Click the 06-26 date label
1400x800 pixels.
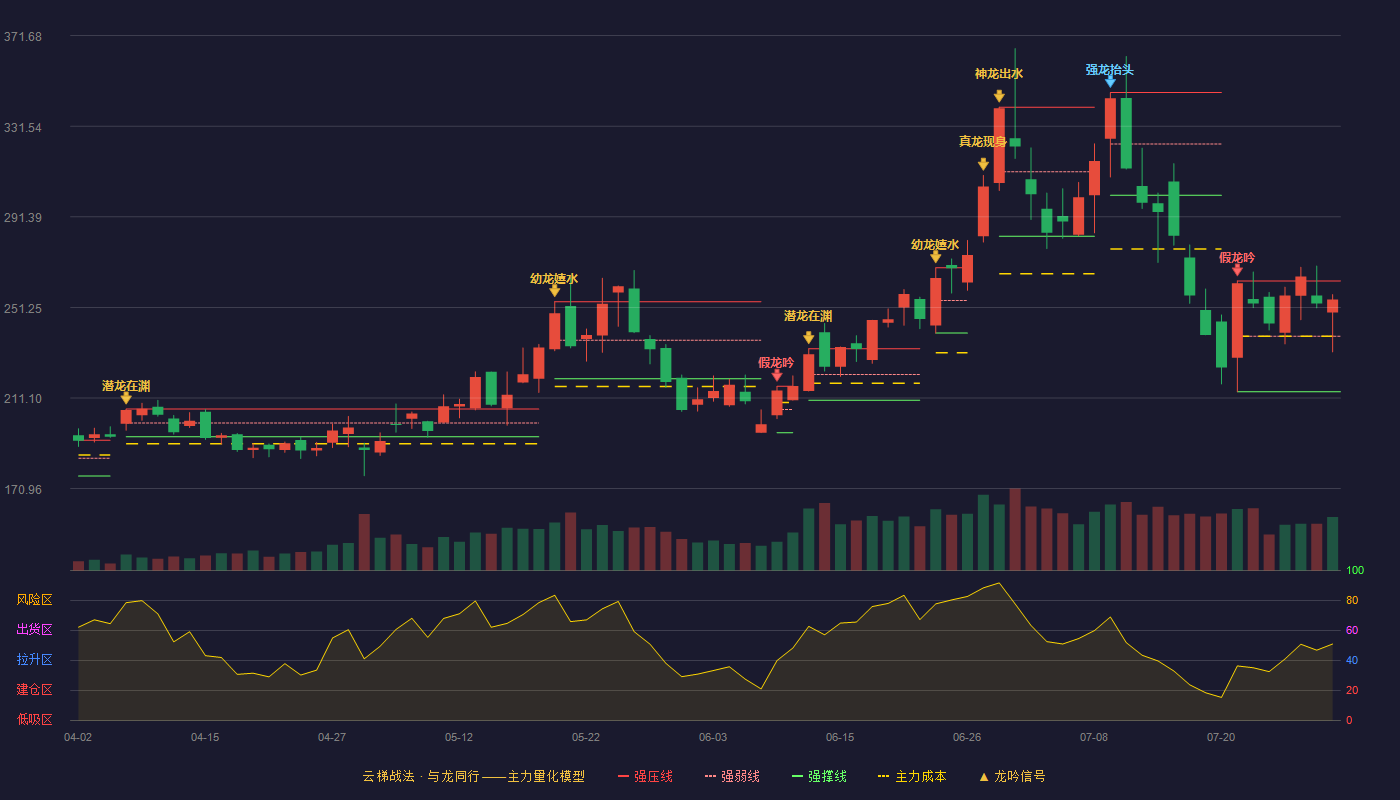[x=967, y=737]
